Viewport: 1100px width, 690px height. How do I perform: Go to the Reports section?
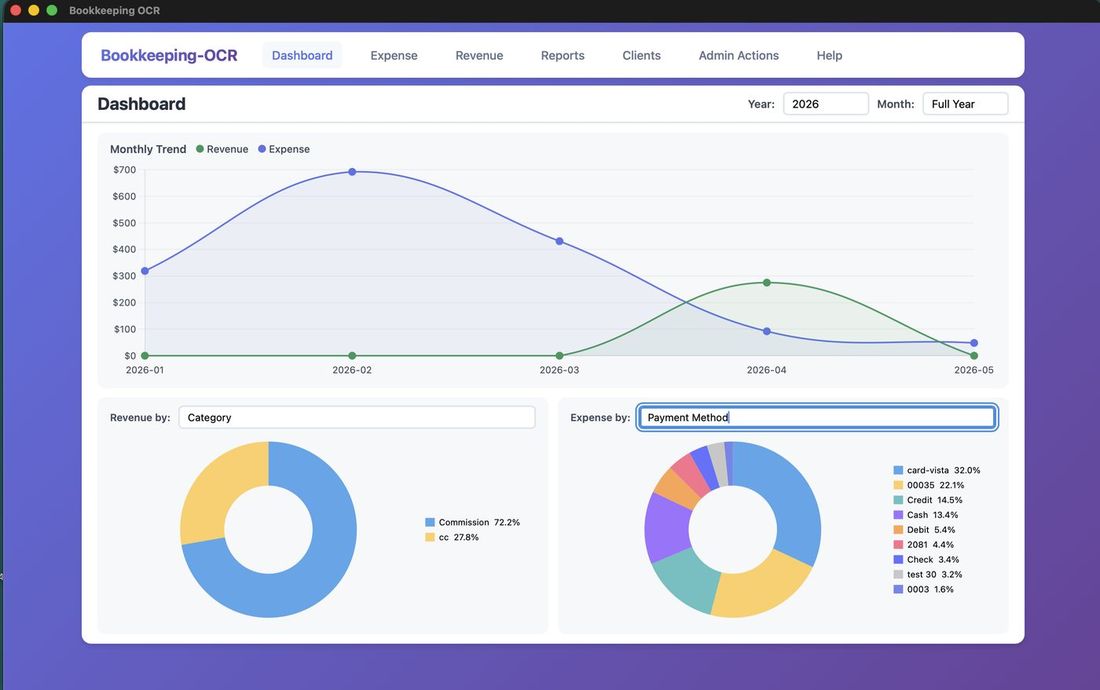[x=562, y=55]
